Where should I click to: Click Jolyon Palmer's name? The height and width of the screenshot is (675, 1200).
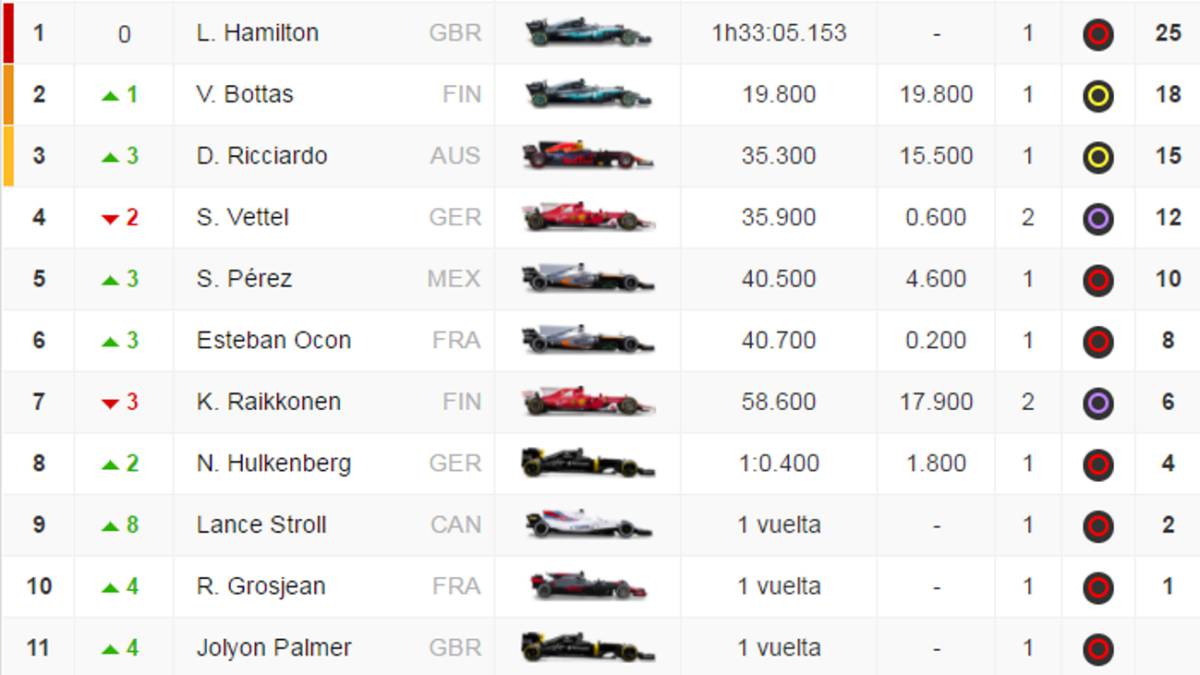point(273,648)
